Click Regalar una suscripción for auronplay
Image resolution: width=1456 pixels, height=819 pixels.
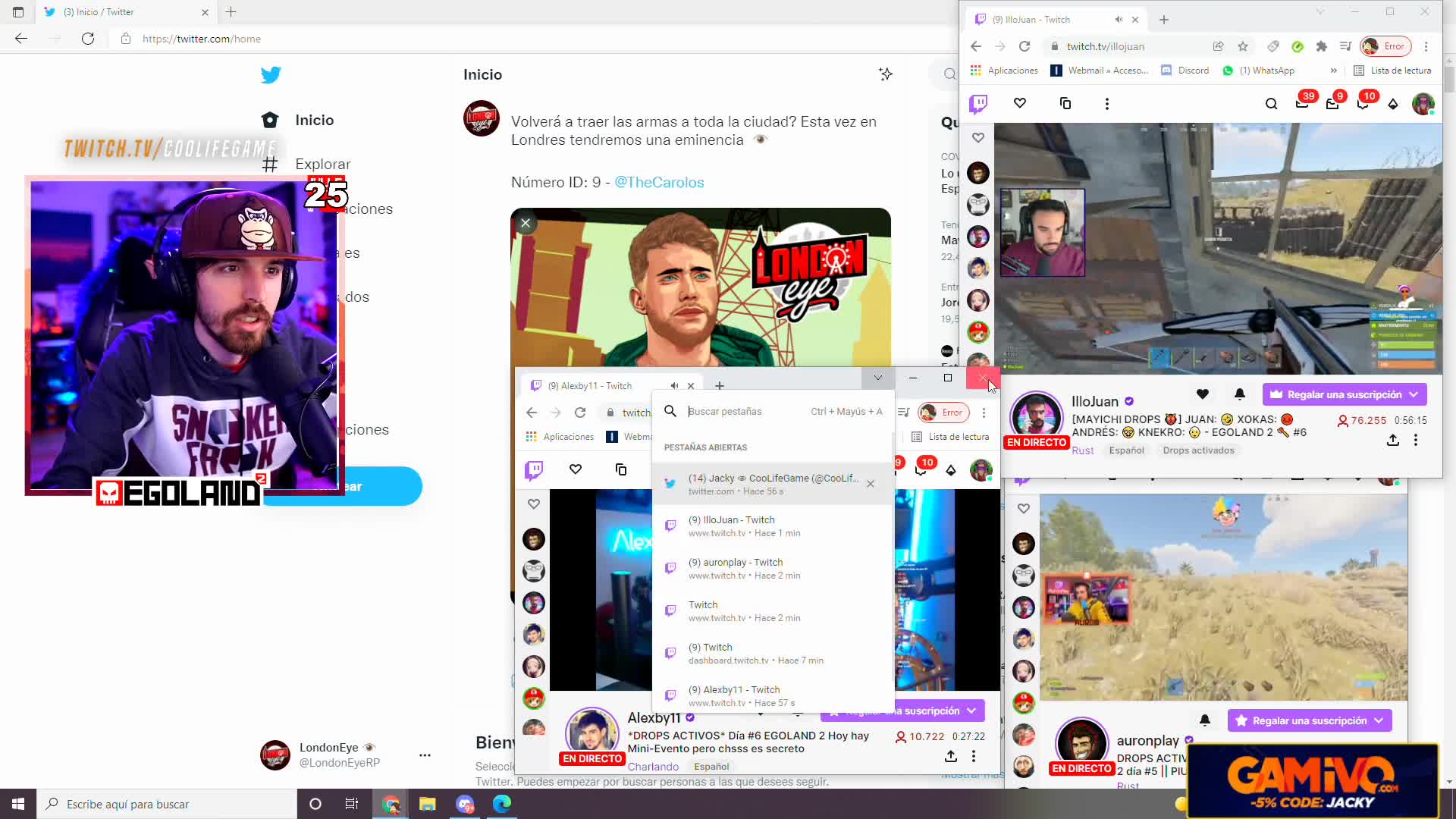1310,720
